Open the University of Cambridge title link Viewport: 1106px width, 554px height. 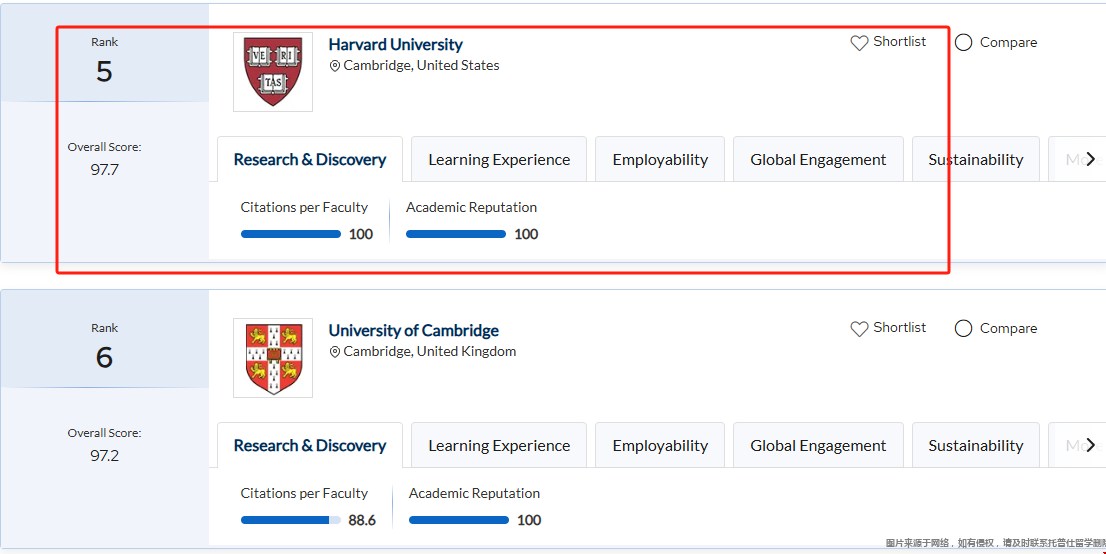coord(413,331)
